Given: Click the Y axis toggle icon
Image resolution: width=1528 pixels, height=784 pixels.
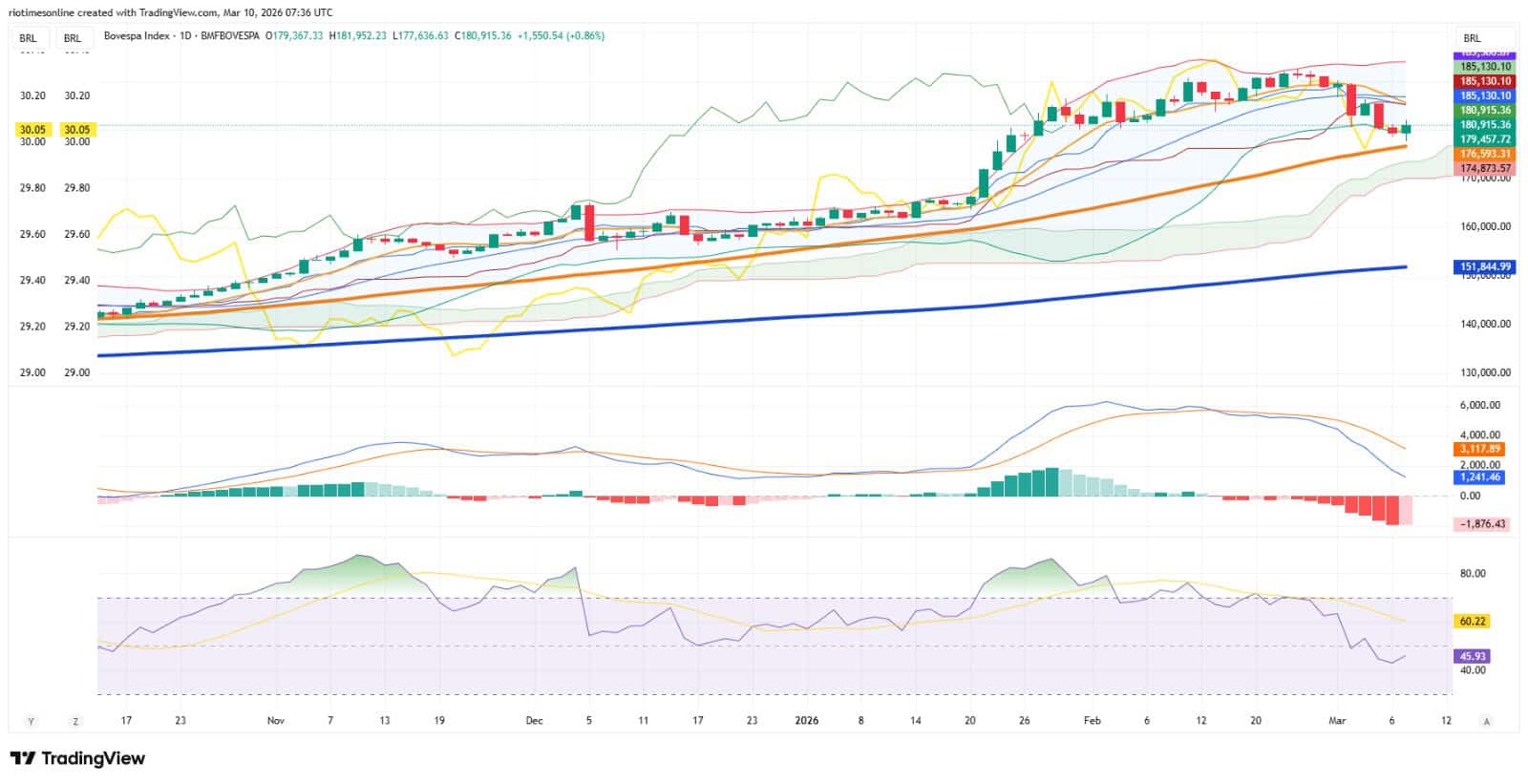Looking at the screenshot, I should (x=31, y=721).
